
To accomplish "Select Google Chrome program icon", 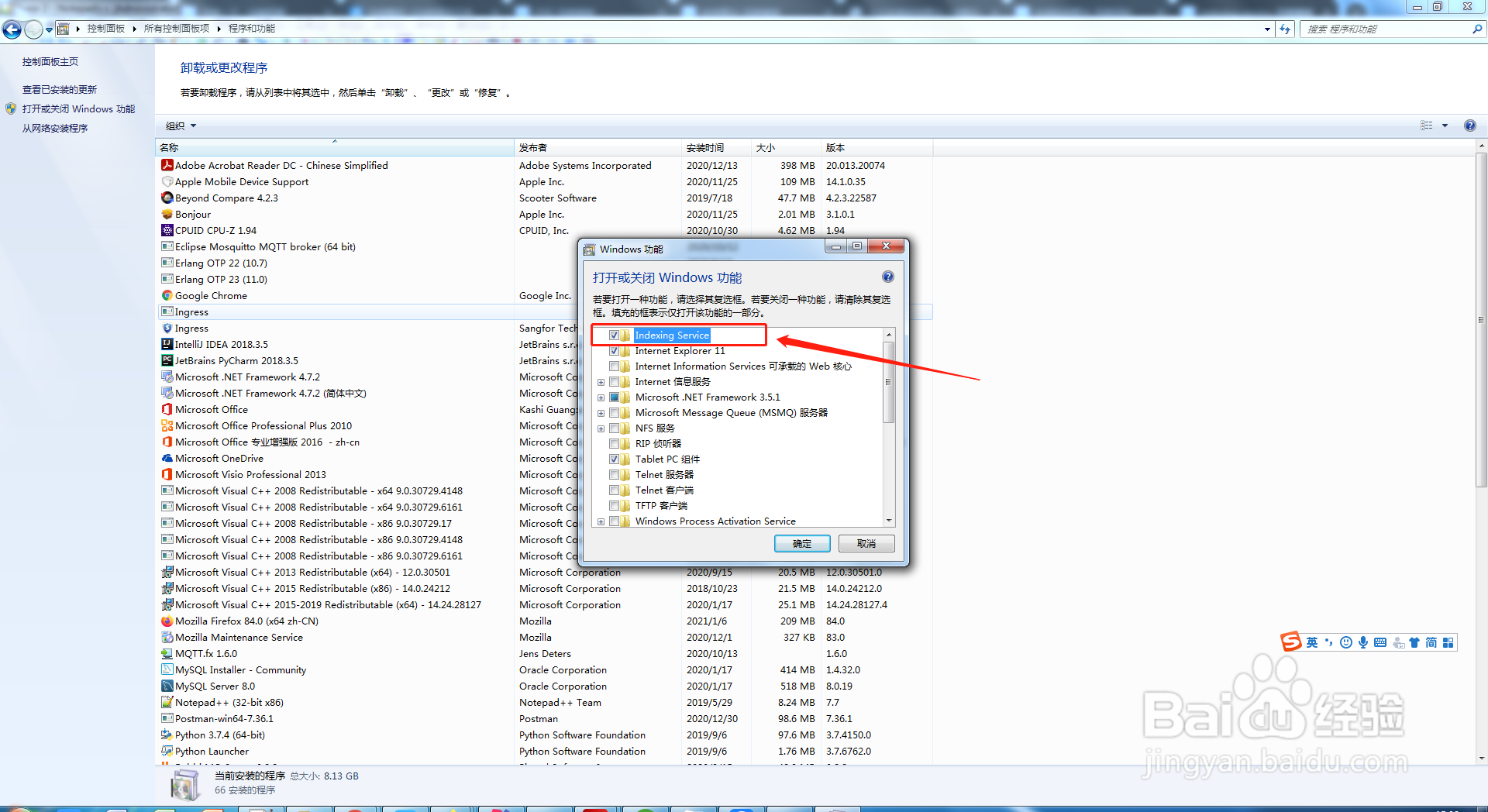I will click(167, 295).
